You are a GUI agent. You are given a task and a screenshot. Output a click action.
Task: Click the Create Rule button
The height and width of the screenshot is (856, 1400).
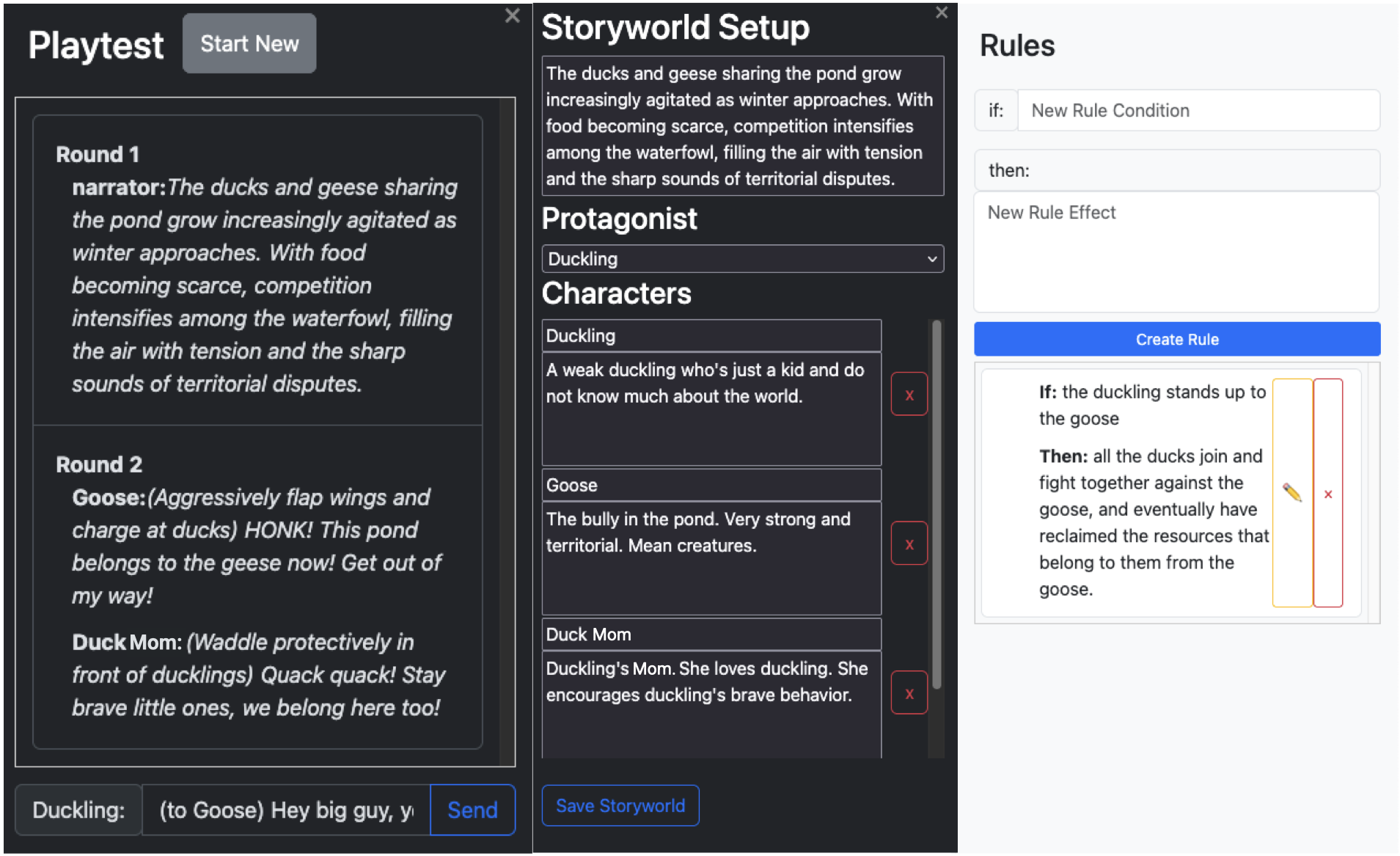pyautogui.click(x=1176, y=340)
